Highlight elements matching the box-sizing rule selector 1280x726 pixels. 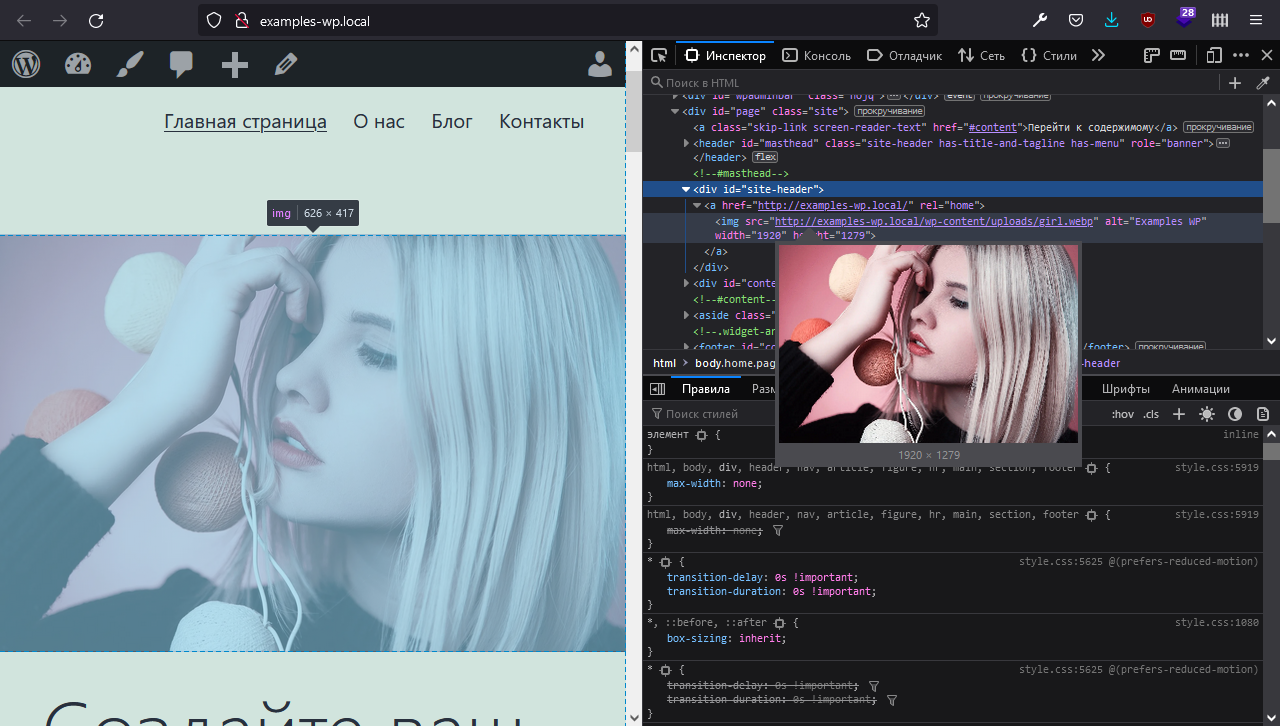point(780,623)
